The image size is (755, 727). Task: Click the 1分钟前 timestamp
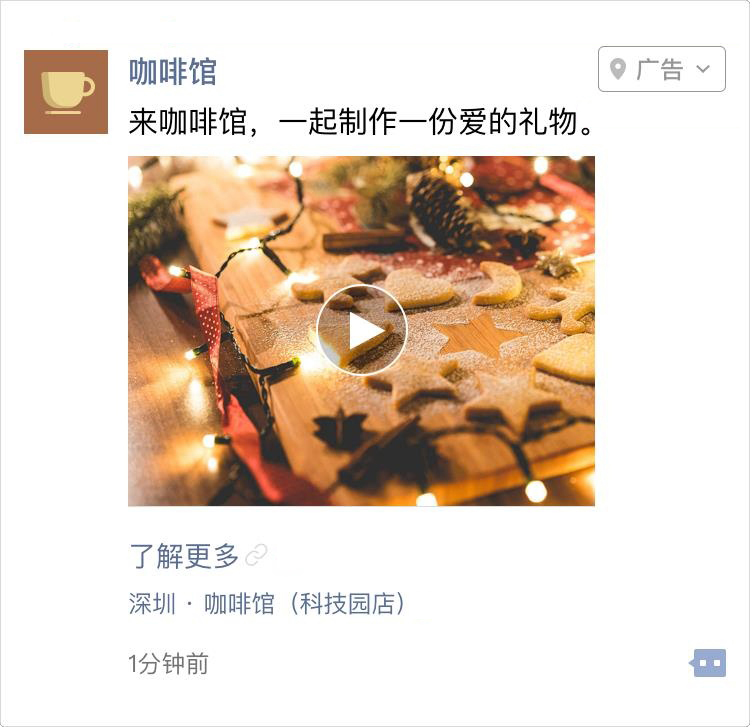click(x=168, y=664)
